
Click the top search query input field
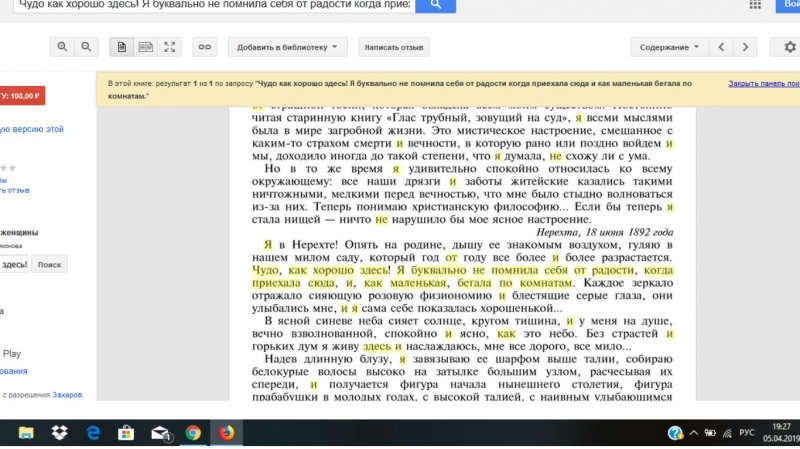click(x=205, y=5)
